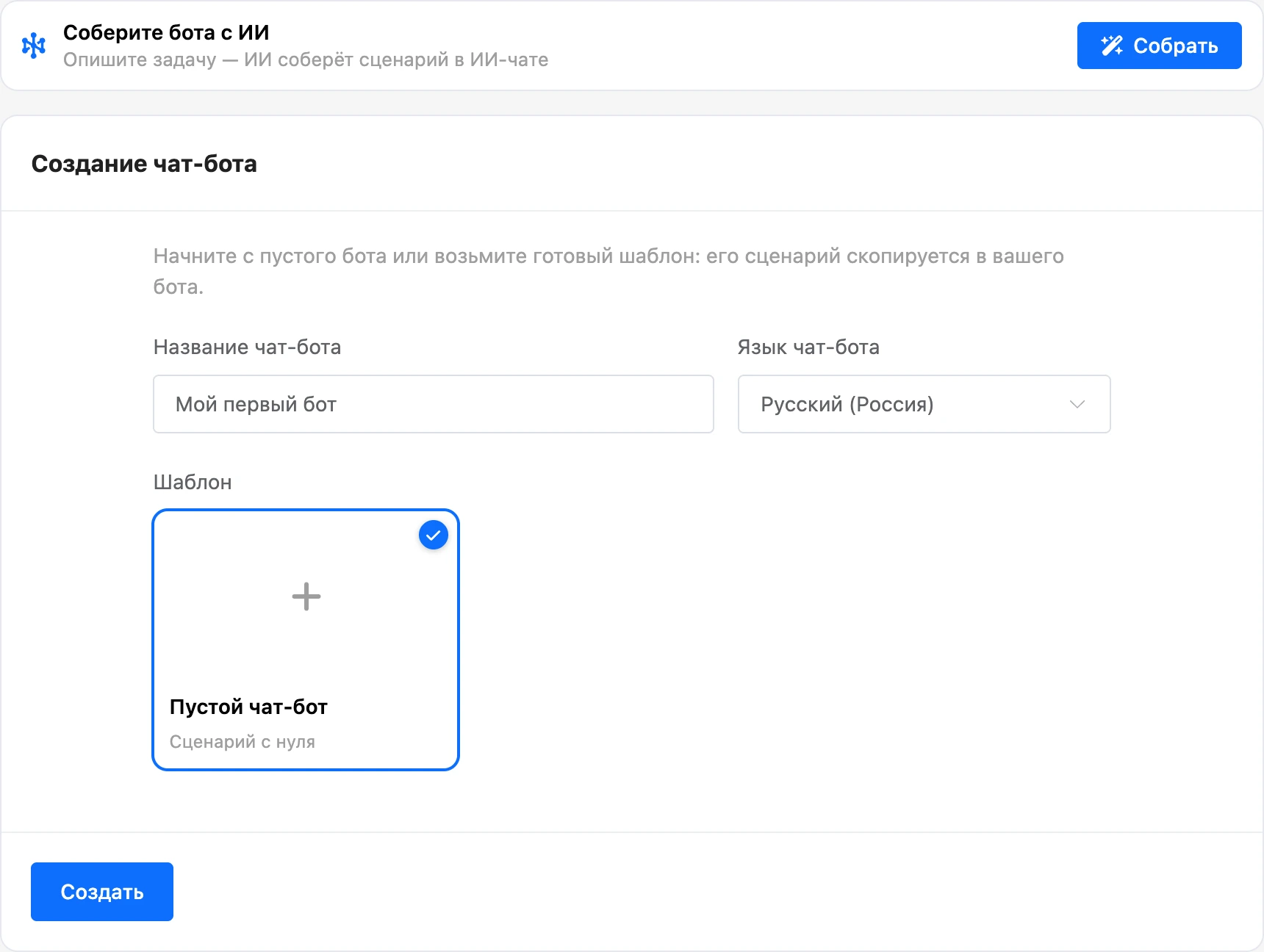The height and width of the screenshot is (952, 1264).
Task: Click the Соберите бота с ИИ heading
Action: (166, 32)
